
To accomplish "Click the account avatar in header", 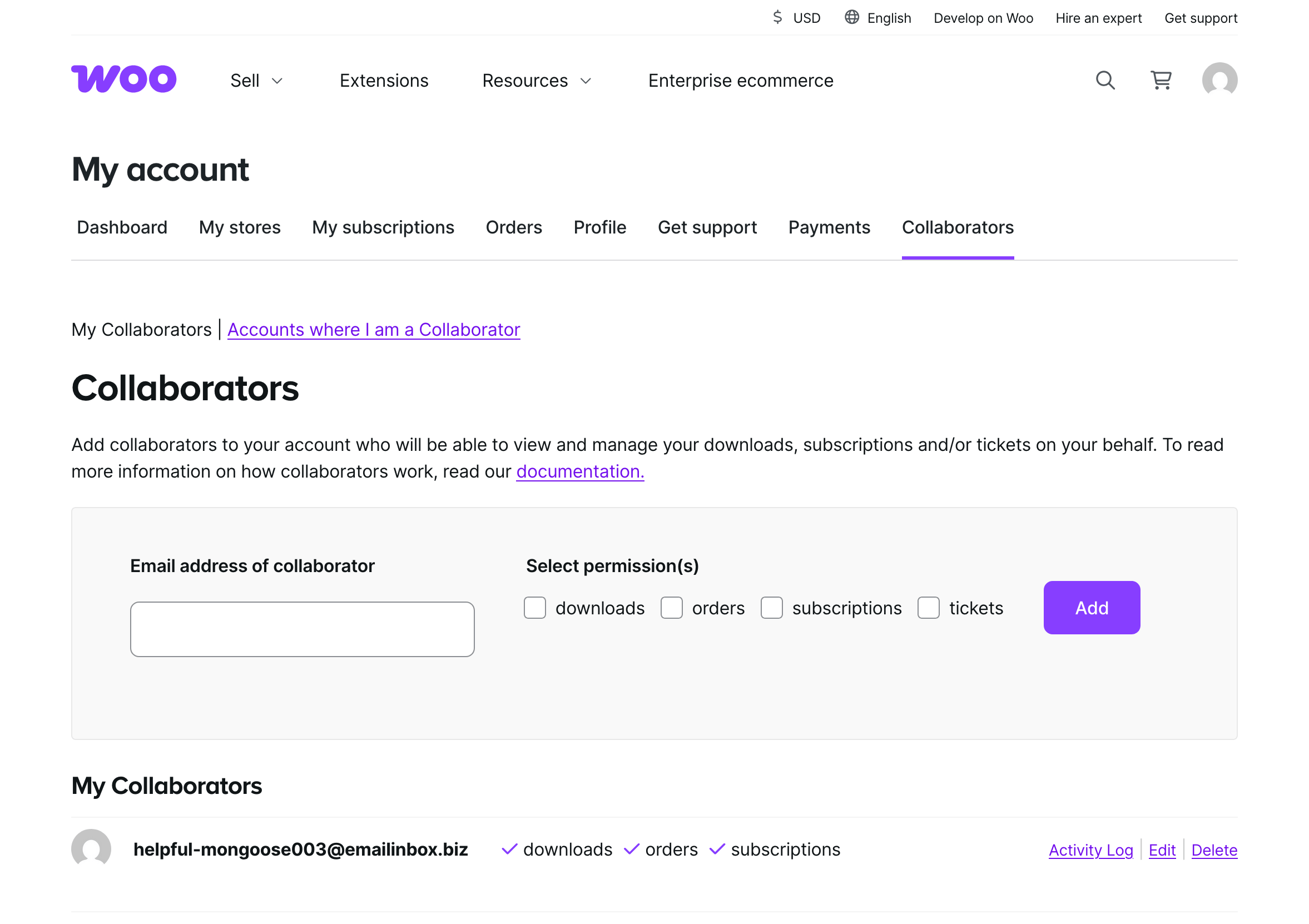I will pyautogui.click(x=1219, y=81).
